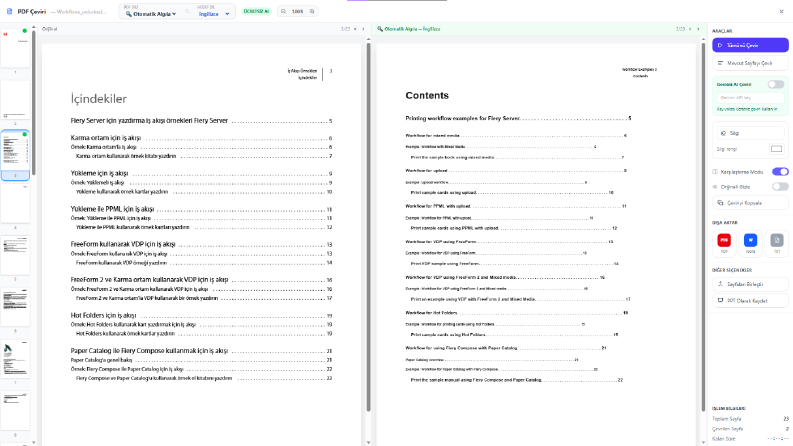Open the Silgi rengi color swatch

tap(776, 149)
